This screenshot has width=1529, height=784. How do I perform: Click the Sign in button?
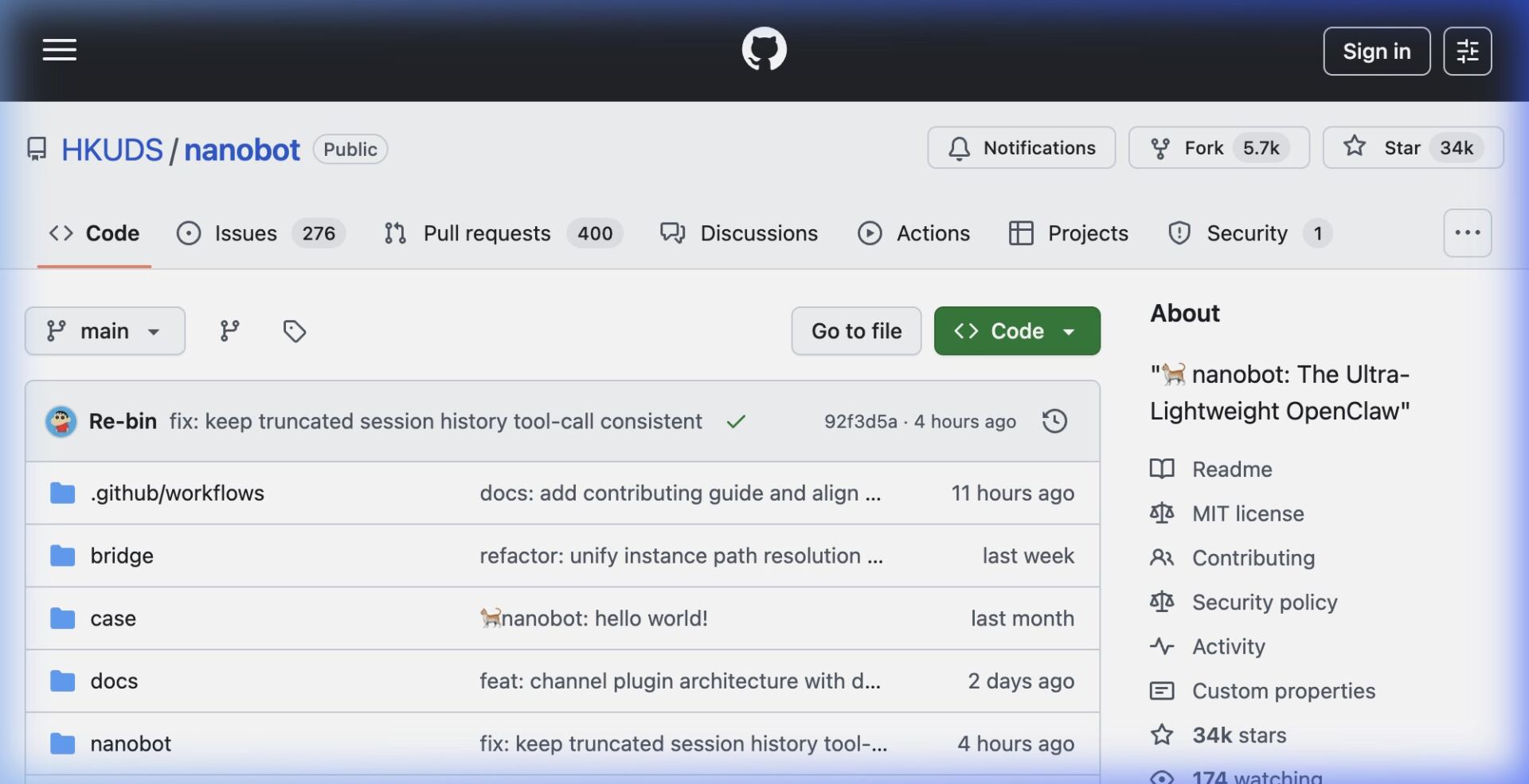pyautogui.click(x=1376, y=50)
